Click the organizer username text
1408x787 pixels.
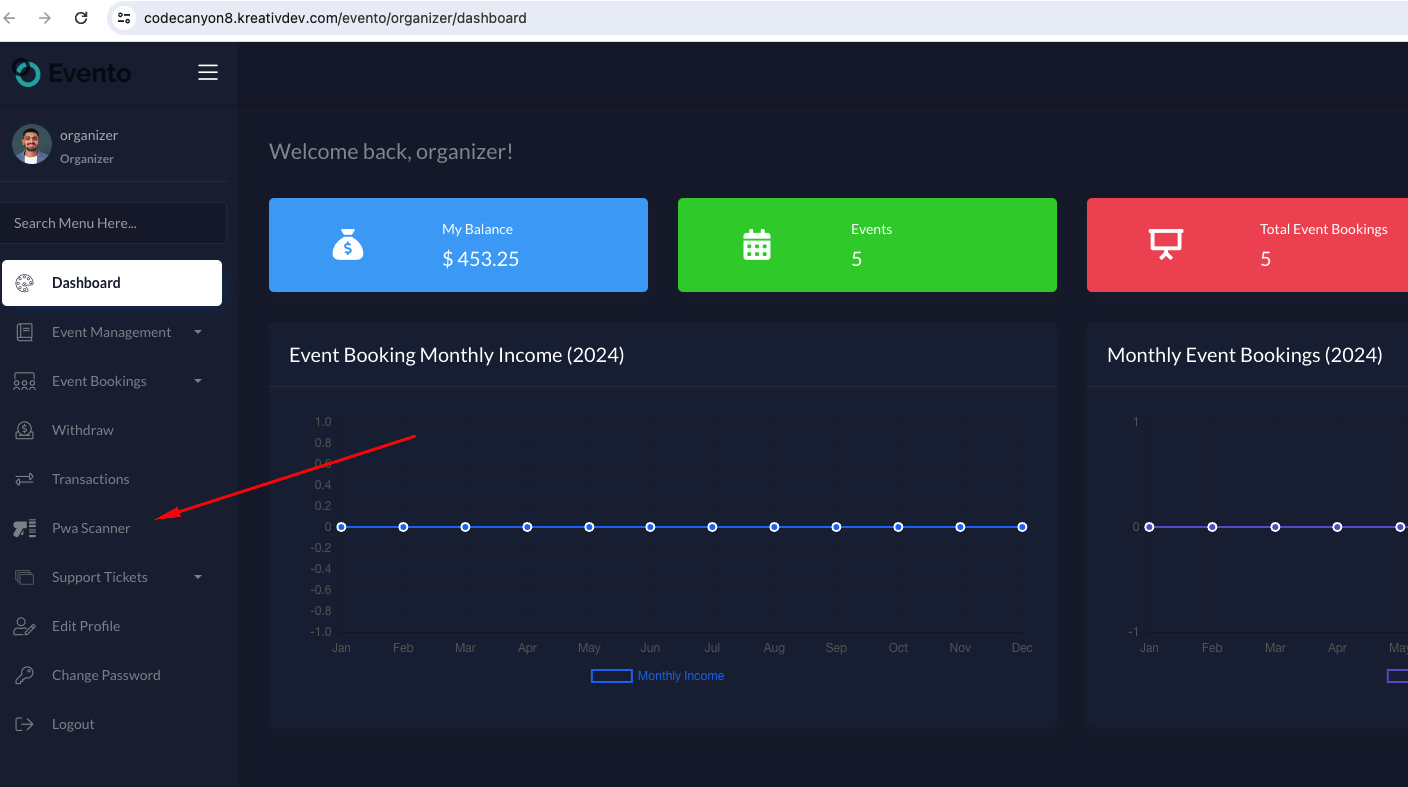pos(89,135)
